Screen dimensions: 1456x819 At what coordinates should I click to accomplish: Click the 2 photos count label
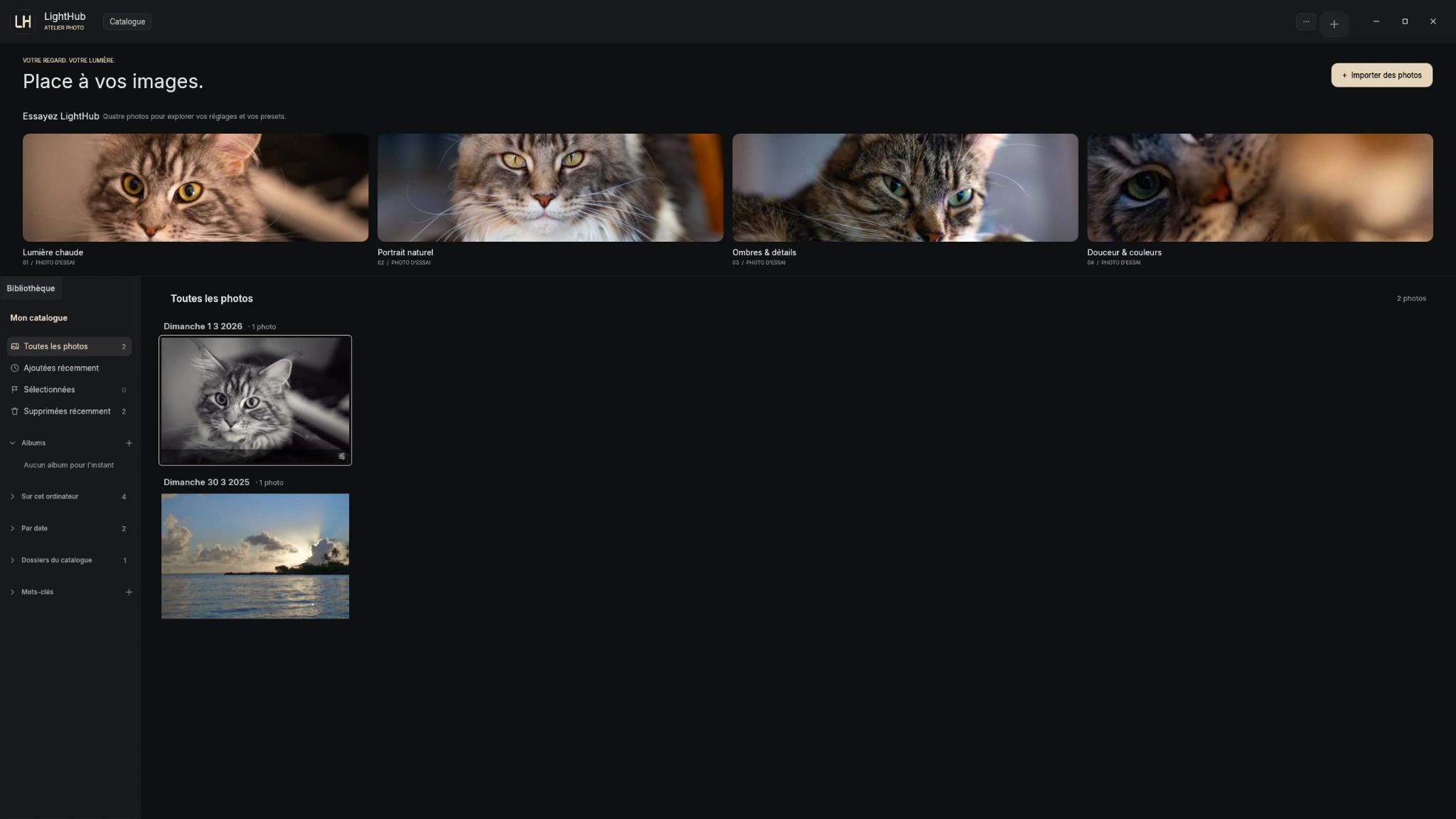1411,299
